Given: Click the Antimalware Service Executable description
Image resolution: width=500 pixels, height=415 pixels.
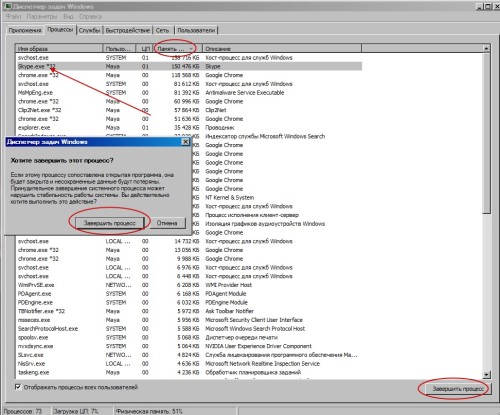Looking at the screenshot, I should tap(245, 93).
